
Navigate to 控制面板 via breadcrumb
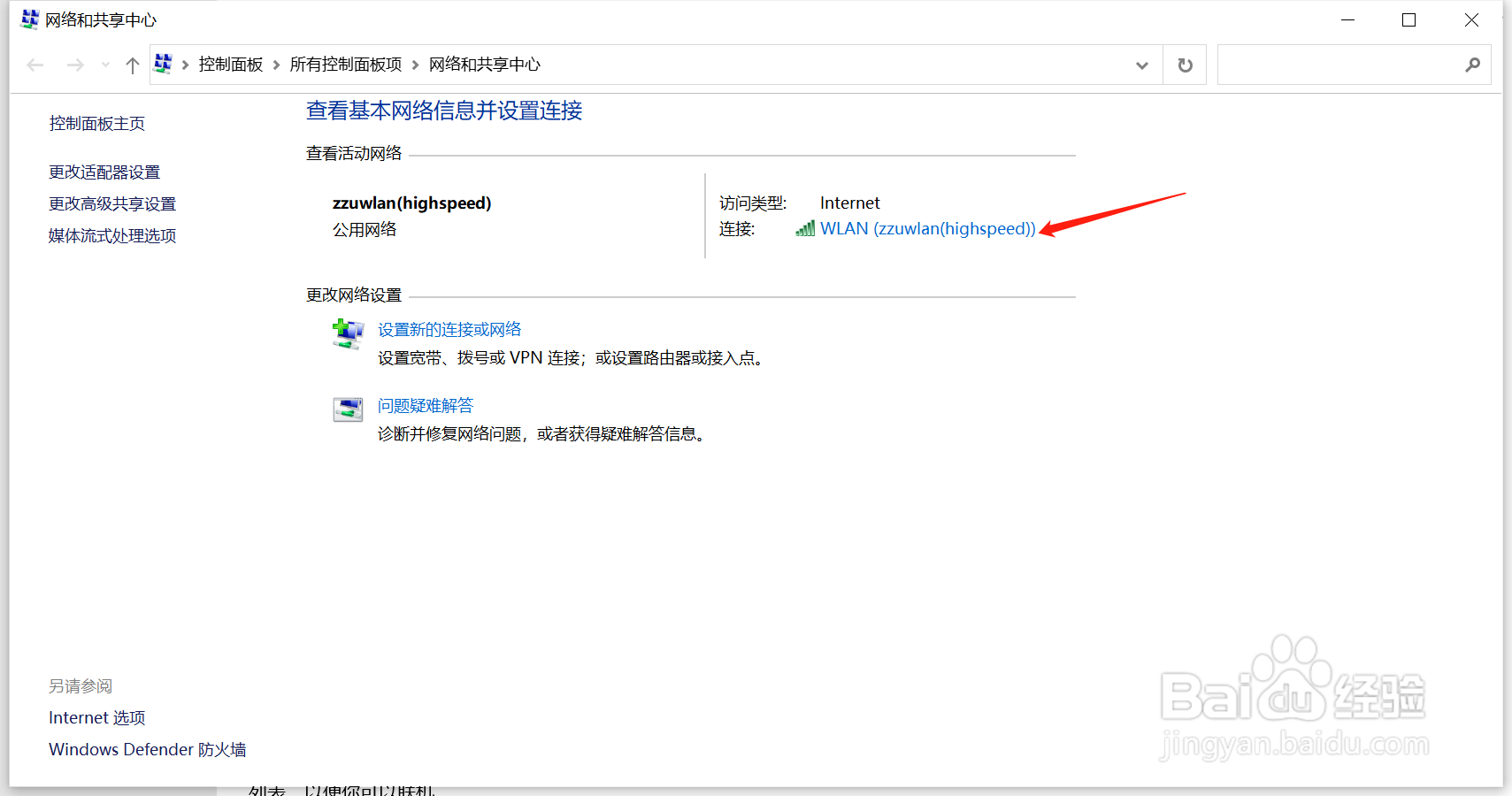pyautogui.click(x=230, y=64)
